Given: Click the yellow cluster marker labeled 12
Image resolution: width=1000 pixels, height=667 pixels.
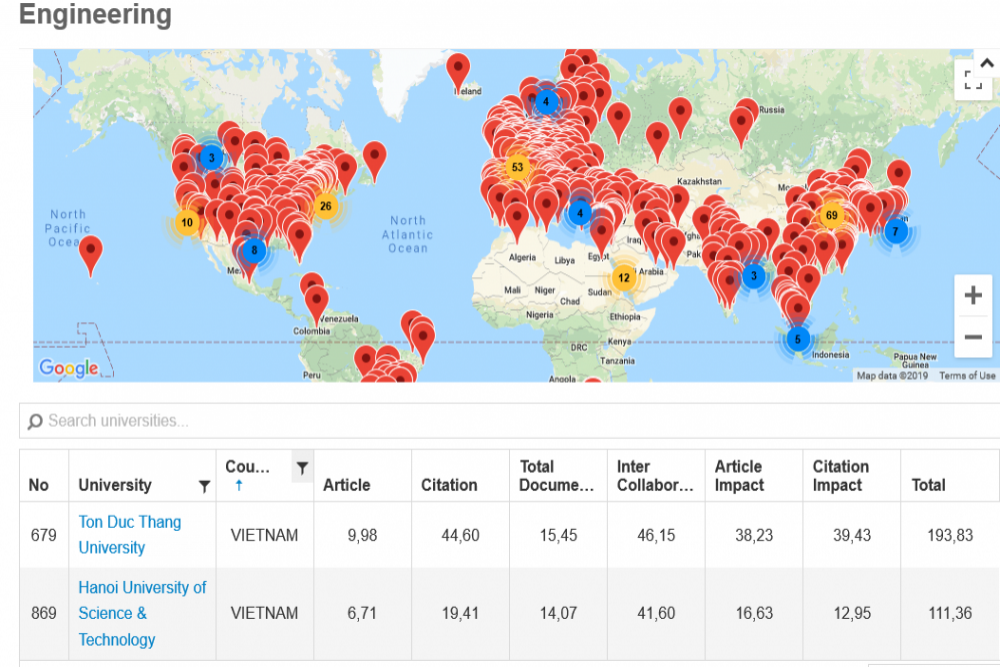Looking at the screenshot, I should pyautogui.click(x=623, y=277).
